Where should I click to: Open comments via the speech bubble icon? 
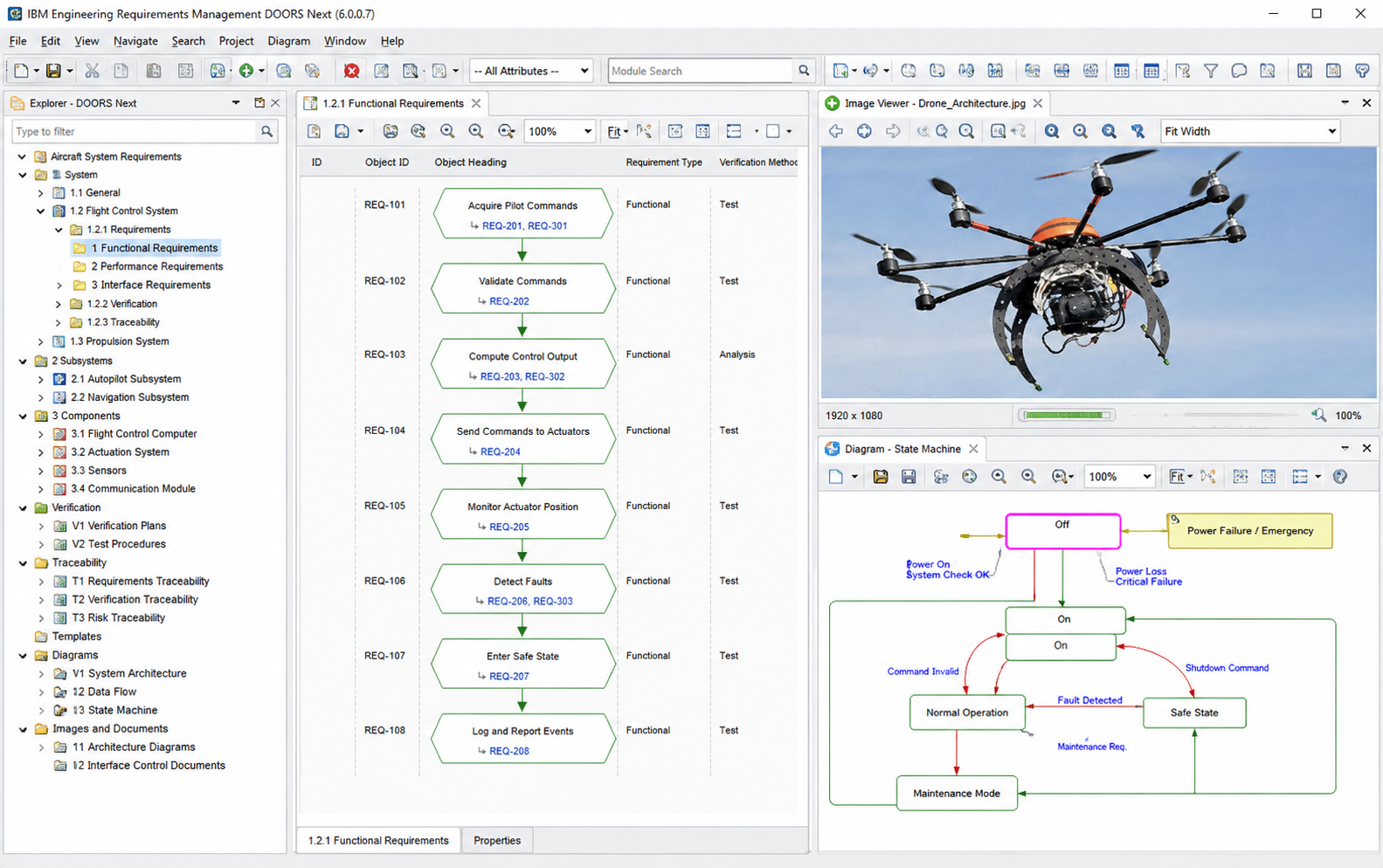(1239, 71)
